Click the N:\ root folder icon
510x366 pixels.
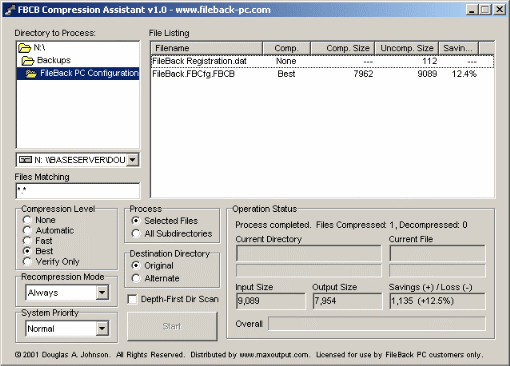[24, 48]
